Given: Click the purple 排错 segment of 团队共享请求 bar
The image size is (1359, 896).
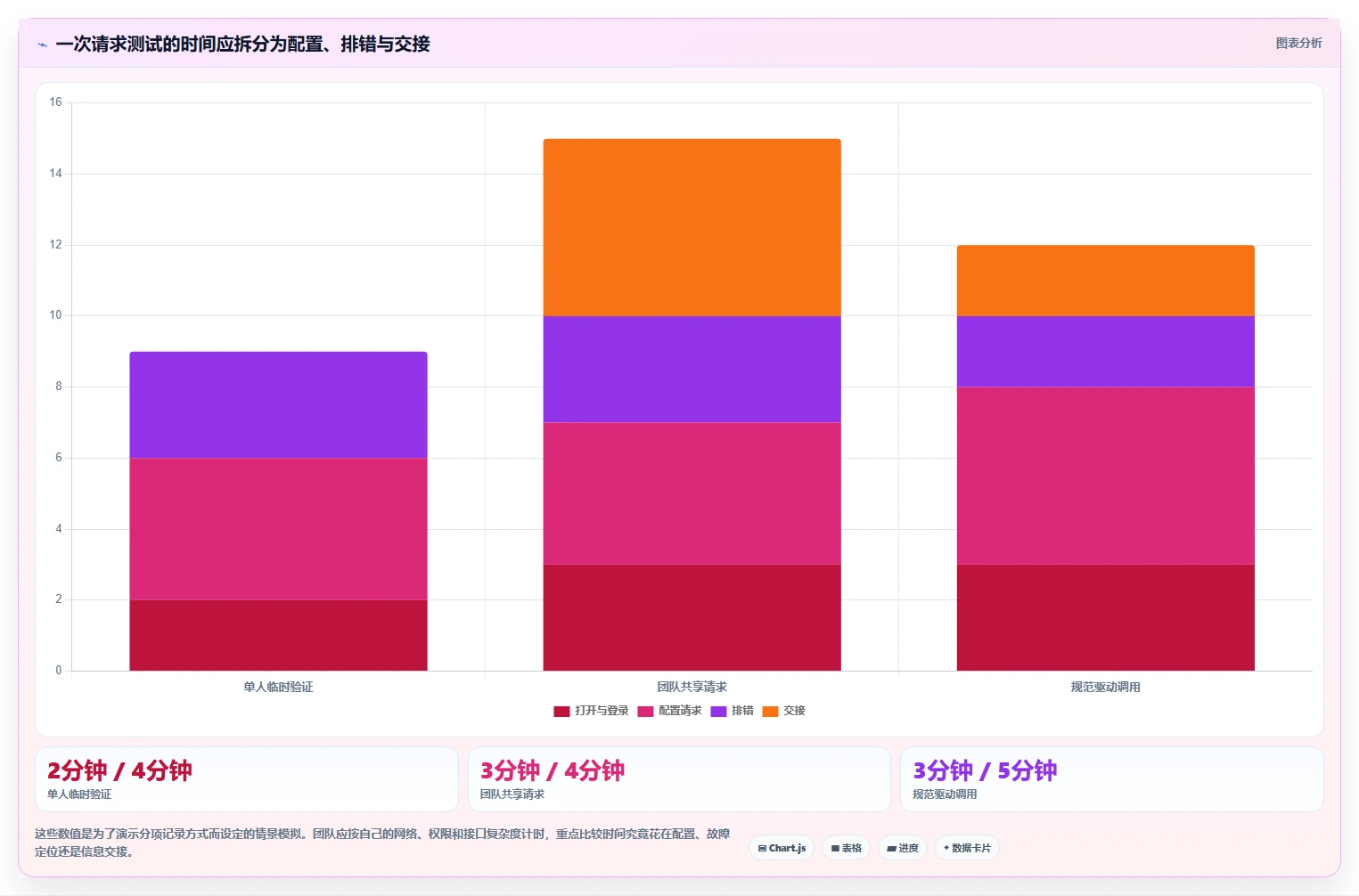Looking at the screenshot, I should click(692, 369).
